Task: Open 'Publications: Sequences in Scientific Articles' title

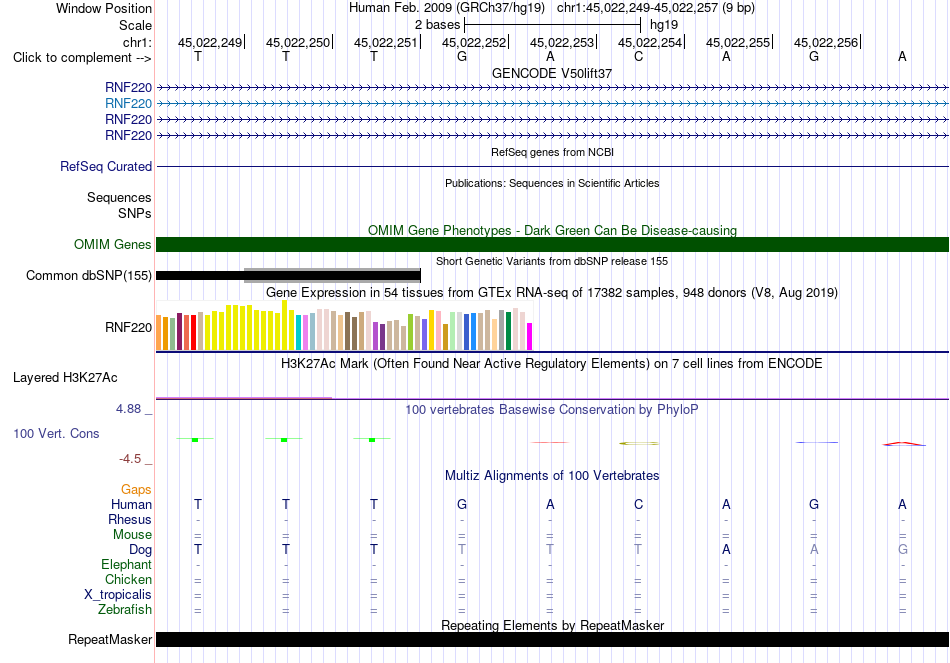Action: 552,183
